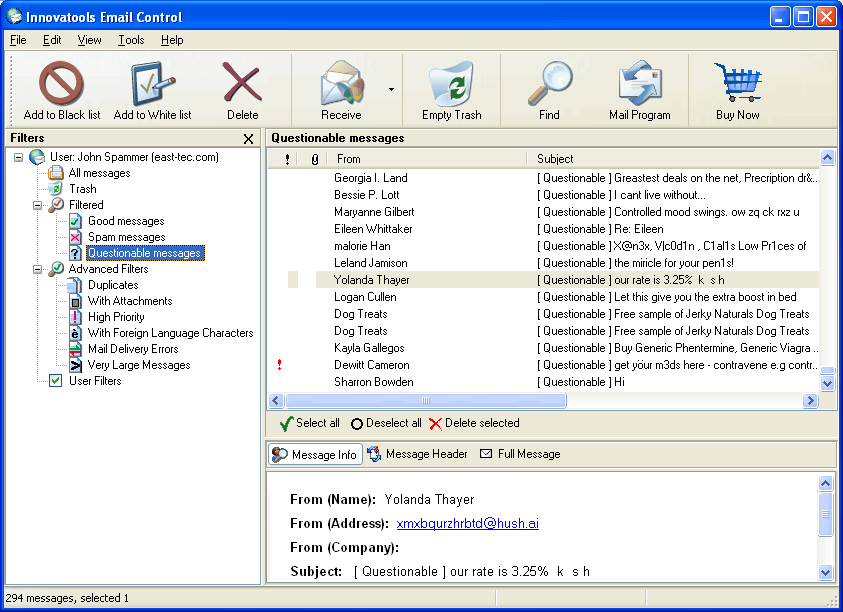This screenshot has width=843, height=612.
Task: Click the High Priority filter icon
Action: point(75,317)
